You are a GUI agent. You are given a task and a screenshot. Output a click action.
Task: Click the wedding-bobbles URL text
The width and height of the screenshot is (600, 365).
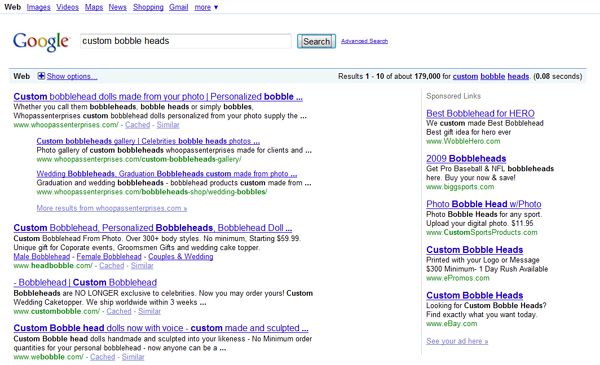coord(152,192)
